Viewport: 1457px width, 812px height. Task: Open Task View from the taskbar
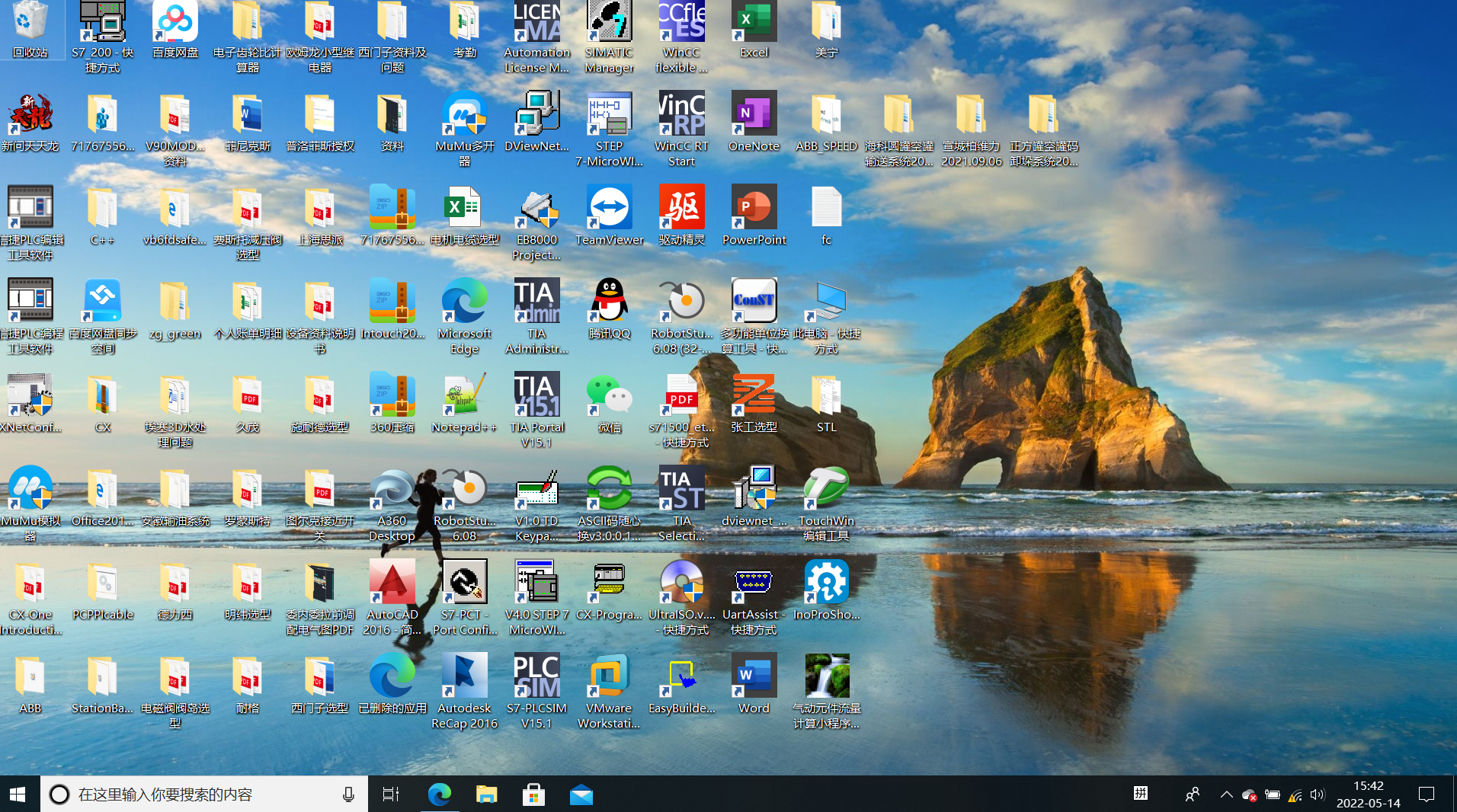(390, 794)
